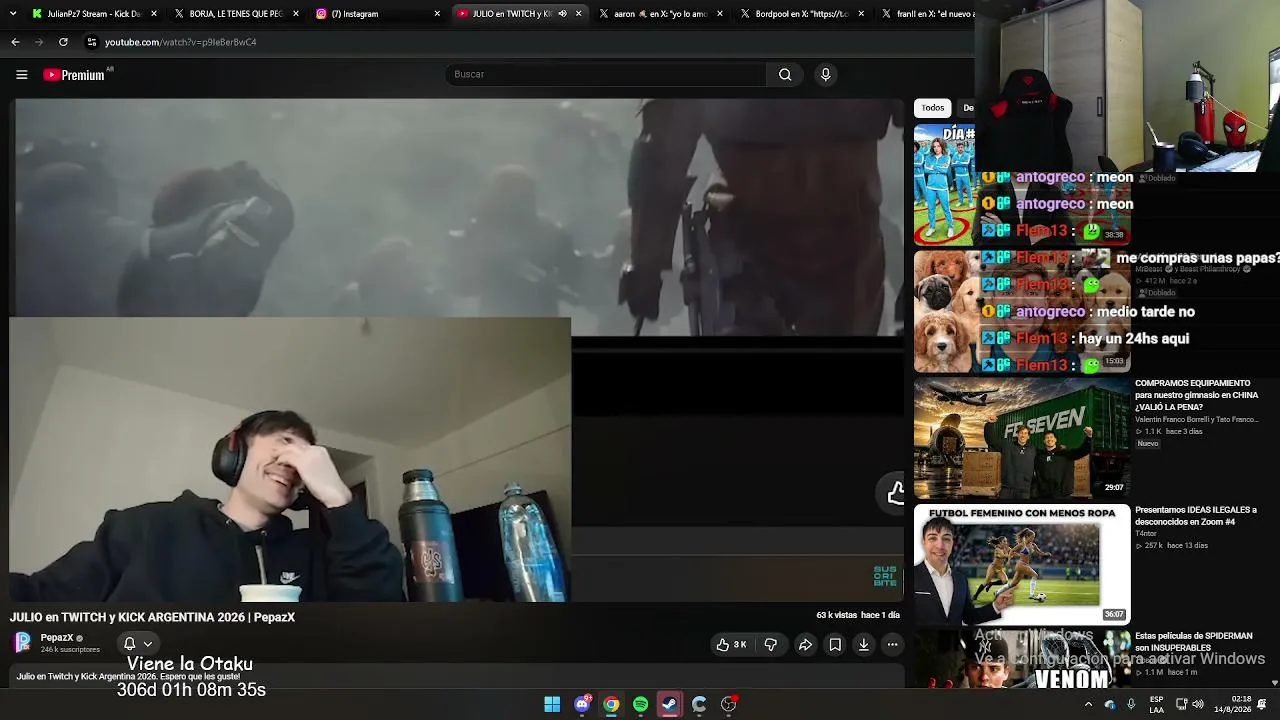Open Spotify from the taskbar
1280x720 pixels.
click(x=640, y=704)
